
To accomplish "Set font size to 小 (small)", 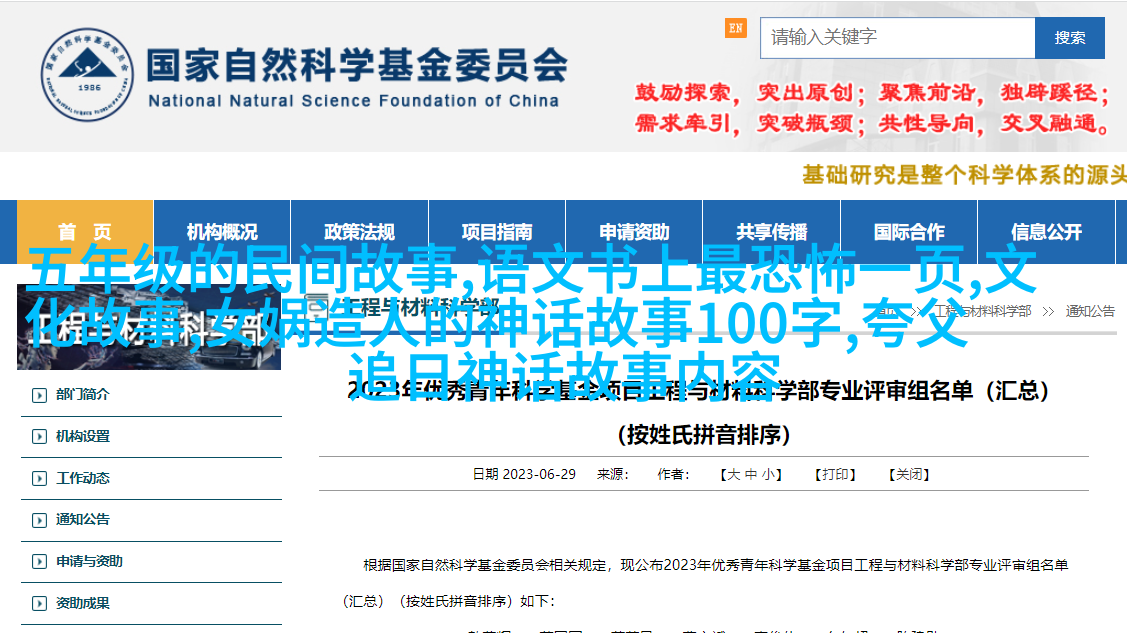I will pos(769,475).
